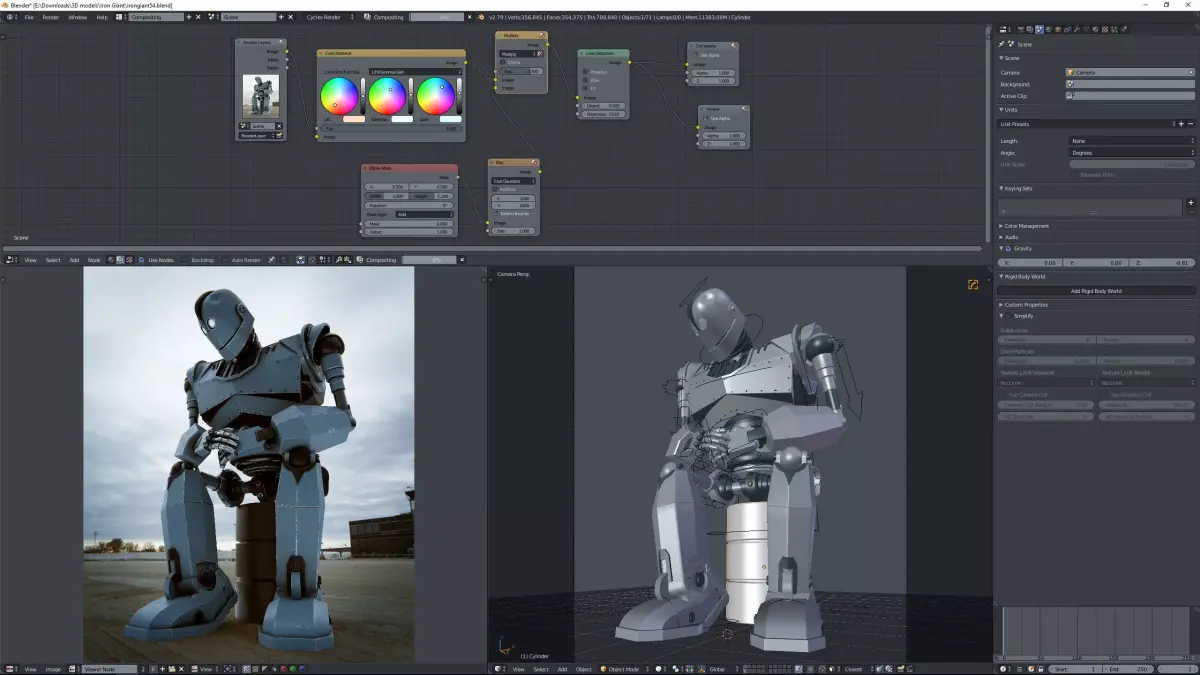This screenshot has height=675, width=1200.
Task: Open Correction Formula dropdown
Action: [415, 72]
